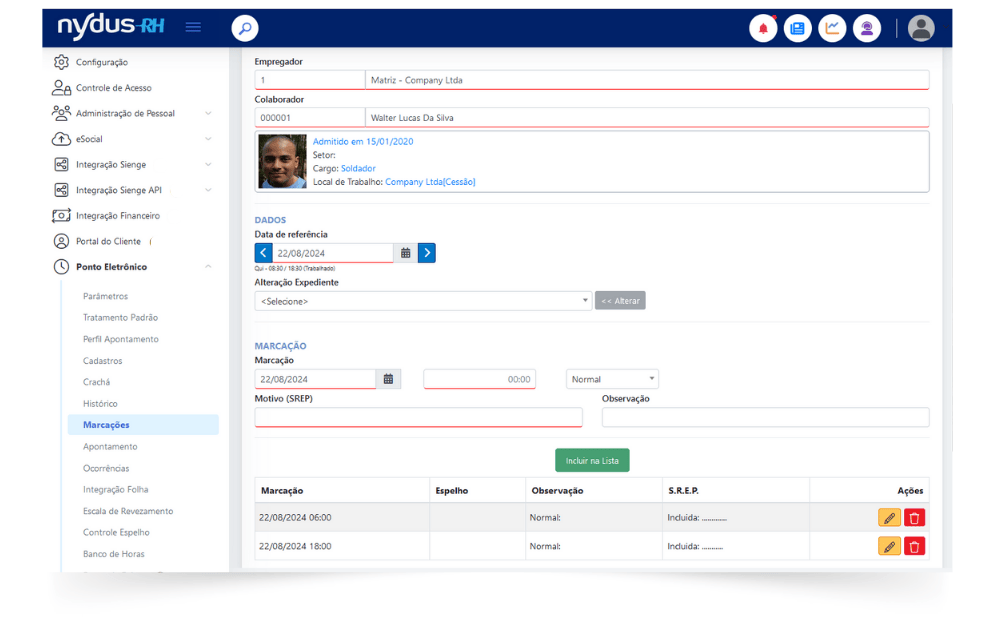Open Integração Folha submenu item
The width and height of the screenshot is (1000, 628).
115,489
